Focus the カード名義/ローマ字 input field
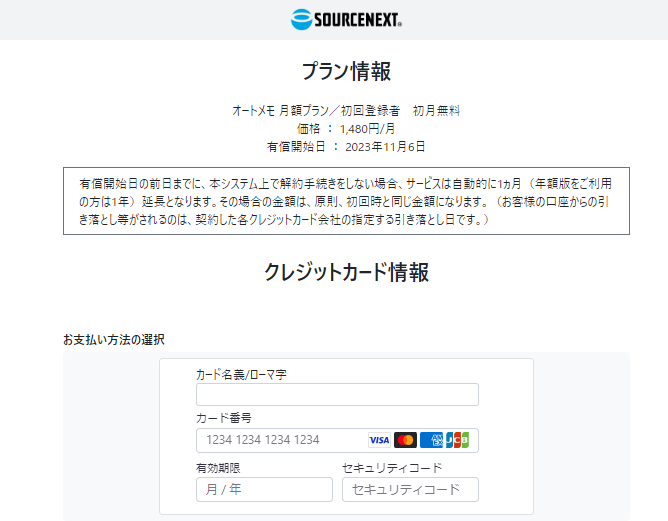This screenshot has height=521, width=668. (x=337, y=394)
